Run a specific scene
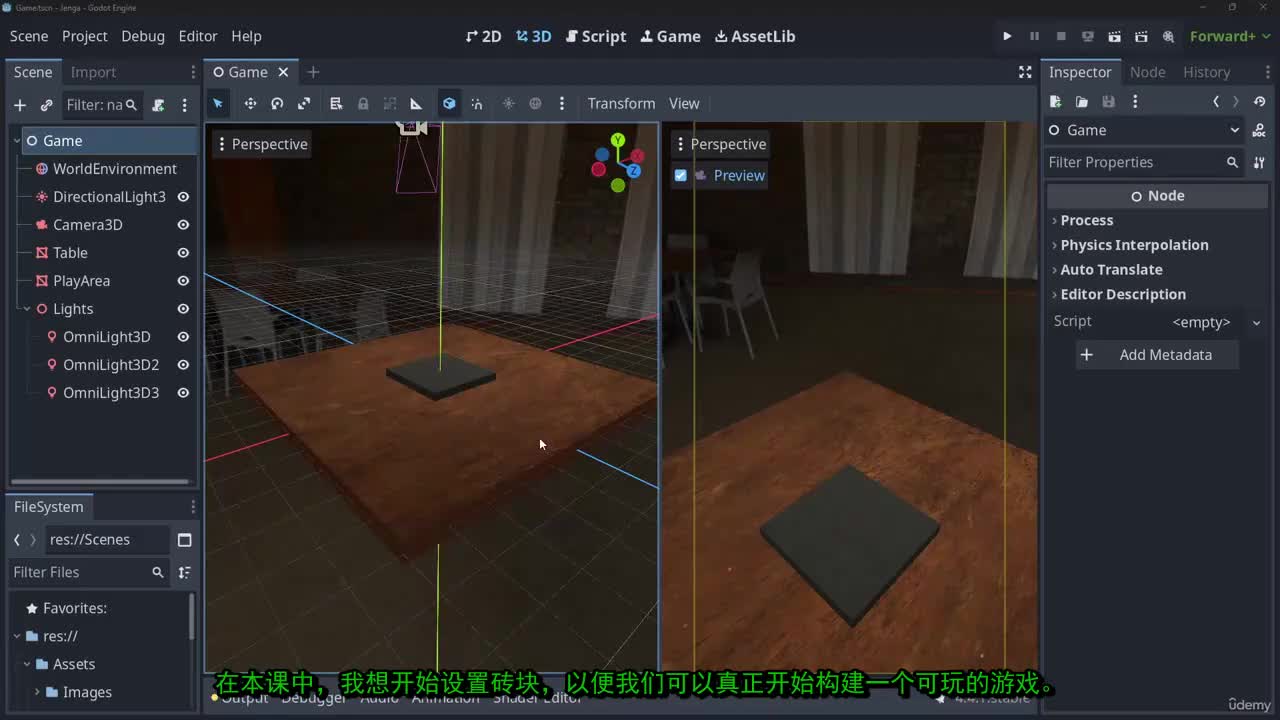 1142,36
